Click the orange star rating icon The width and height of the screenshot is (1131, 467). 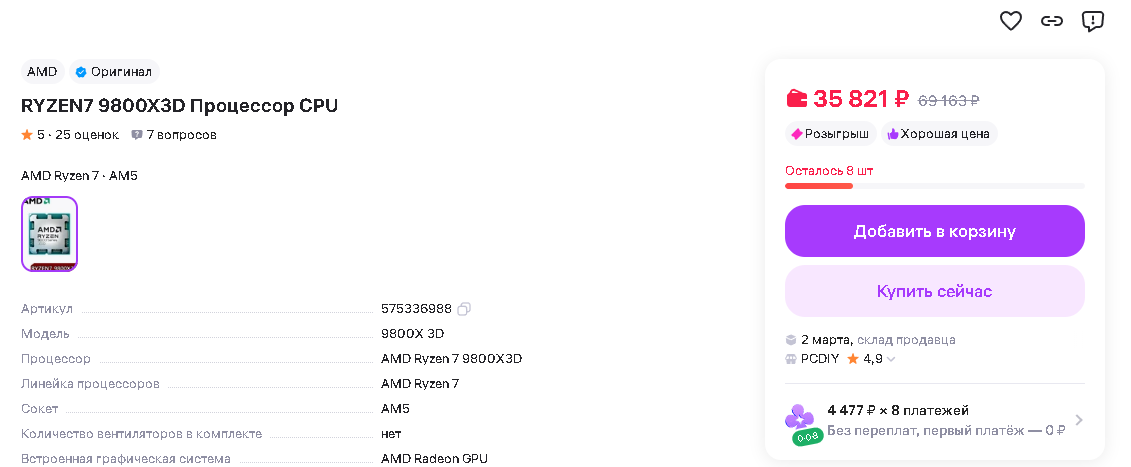pos(27,135)
